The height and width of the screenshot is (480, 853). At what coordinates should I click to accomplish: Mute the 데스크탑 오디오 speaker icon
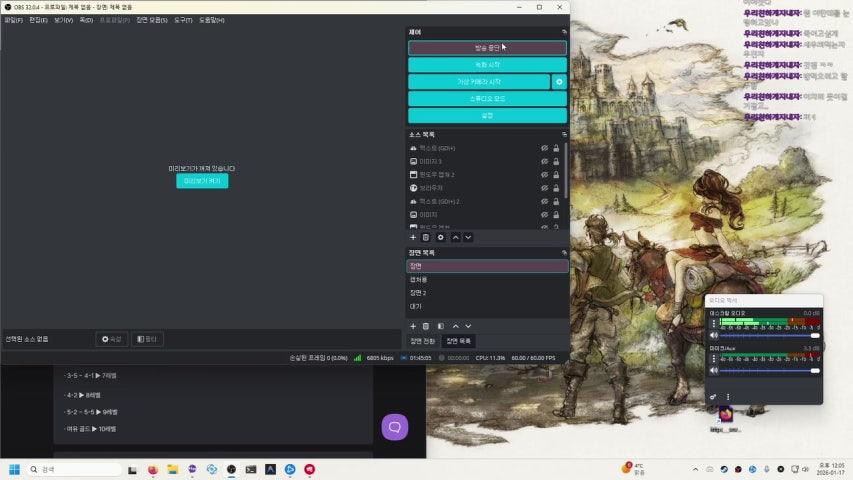pyautogui.click(x=714, y=336)
